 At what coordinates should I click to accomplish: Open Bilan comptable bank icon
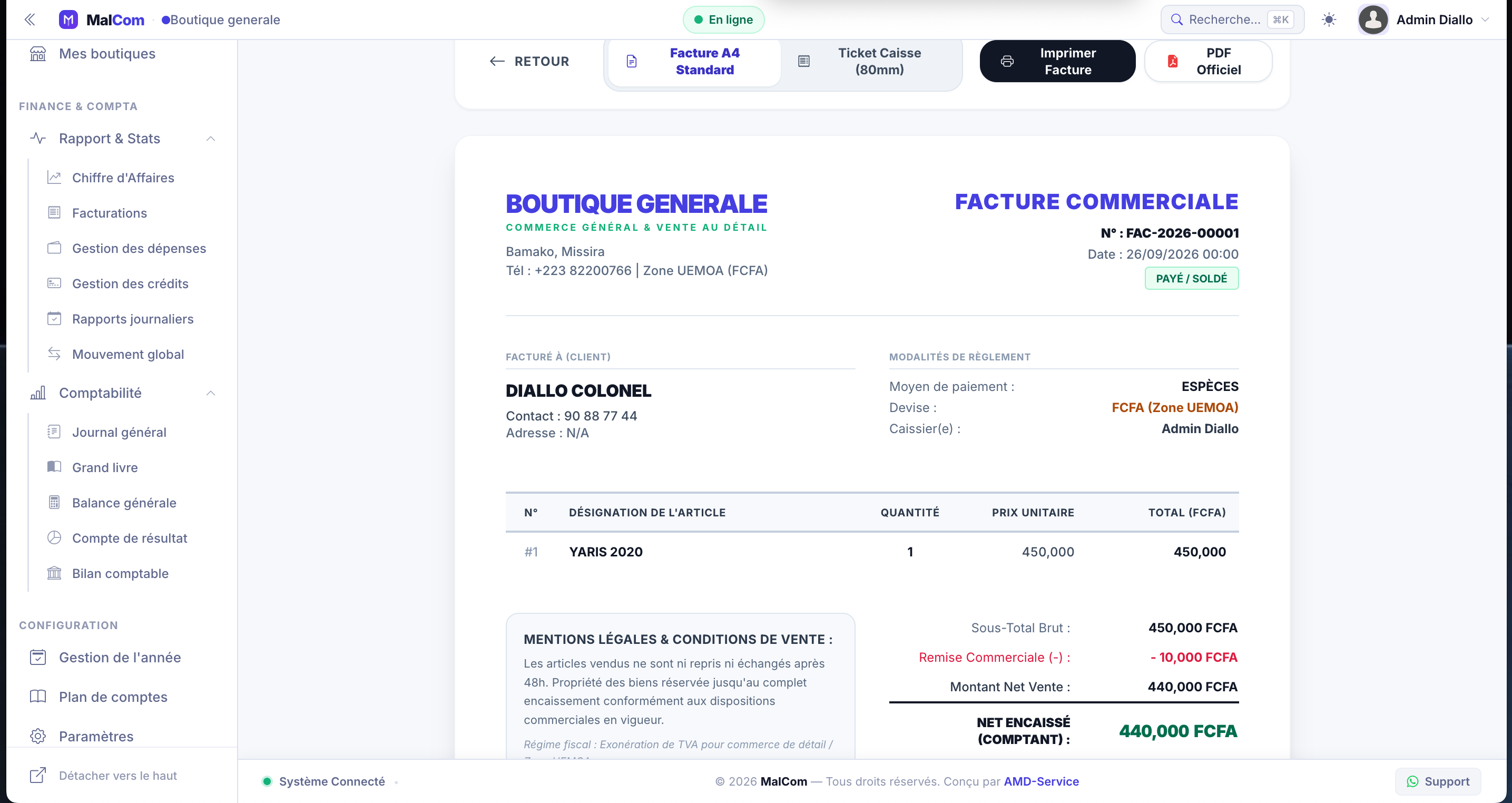pyautogui.click(x=54, y=573)
